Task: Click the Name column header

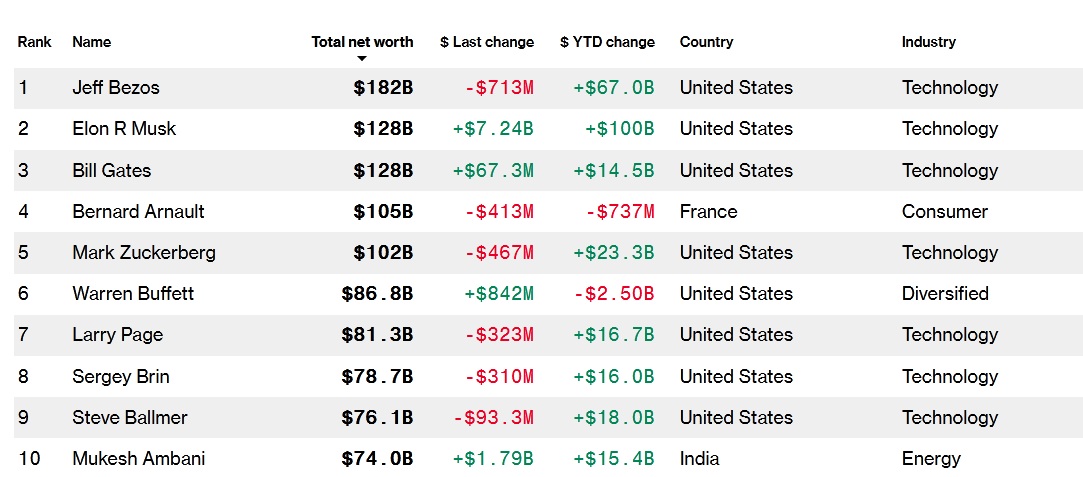Action: tap(92, 42)
